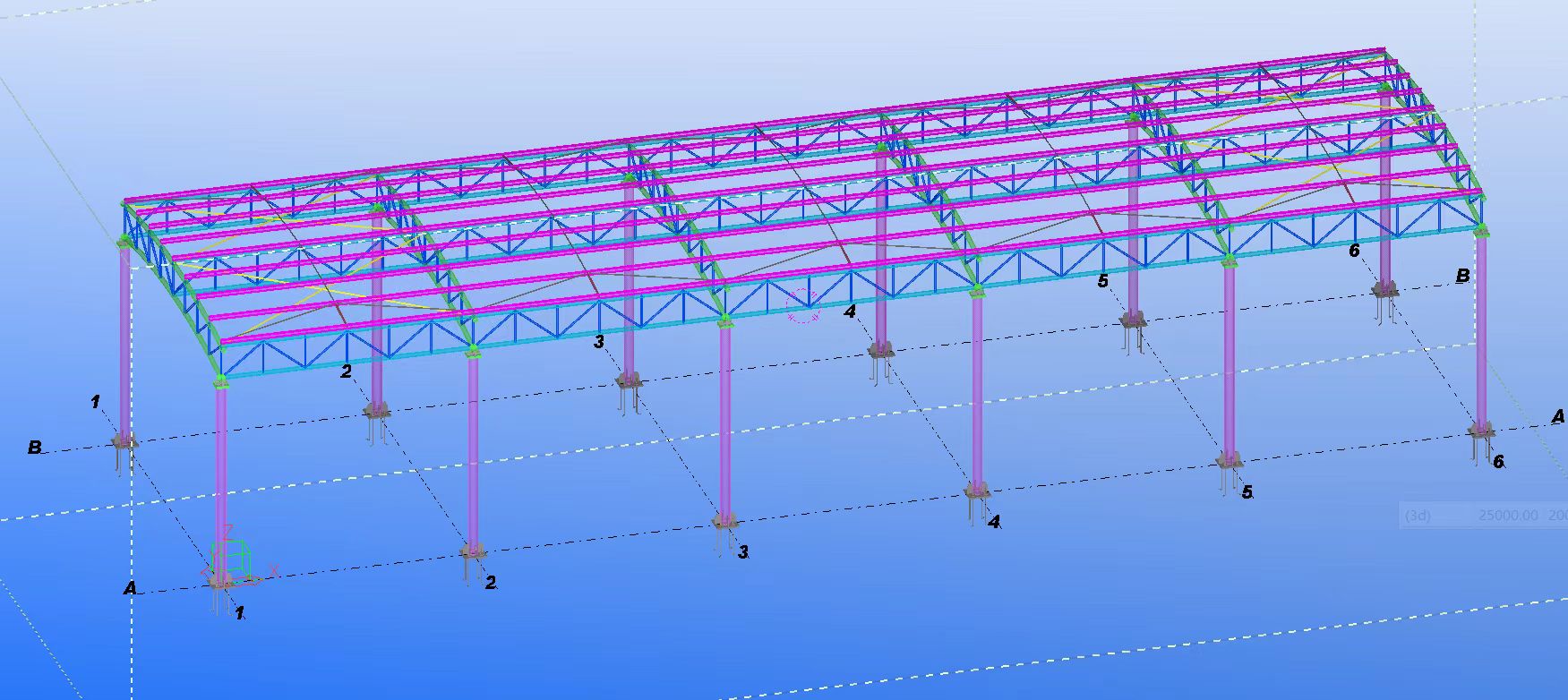Select grid axis label B on left

pyautogui.click(x=35, y=447)
